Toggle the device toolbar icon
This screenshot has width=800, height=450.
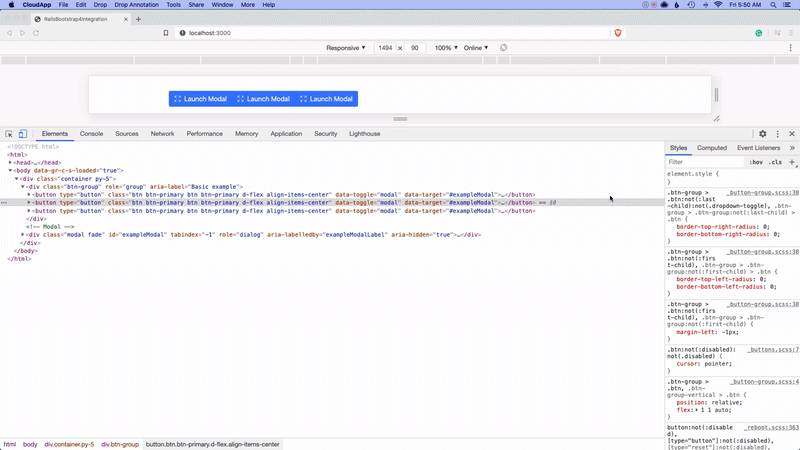pos(22,134)
